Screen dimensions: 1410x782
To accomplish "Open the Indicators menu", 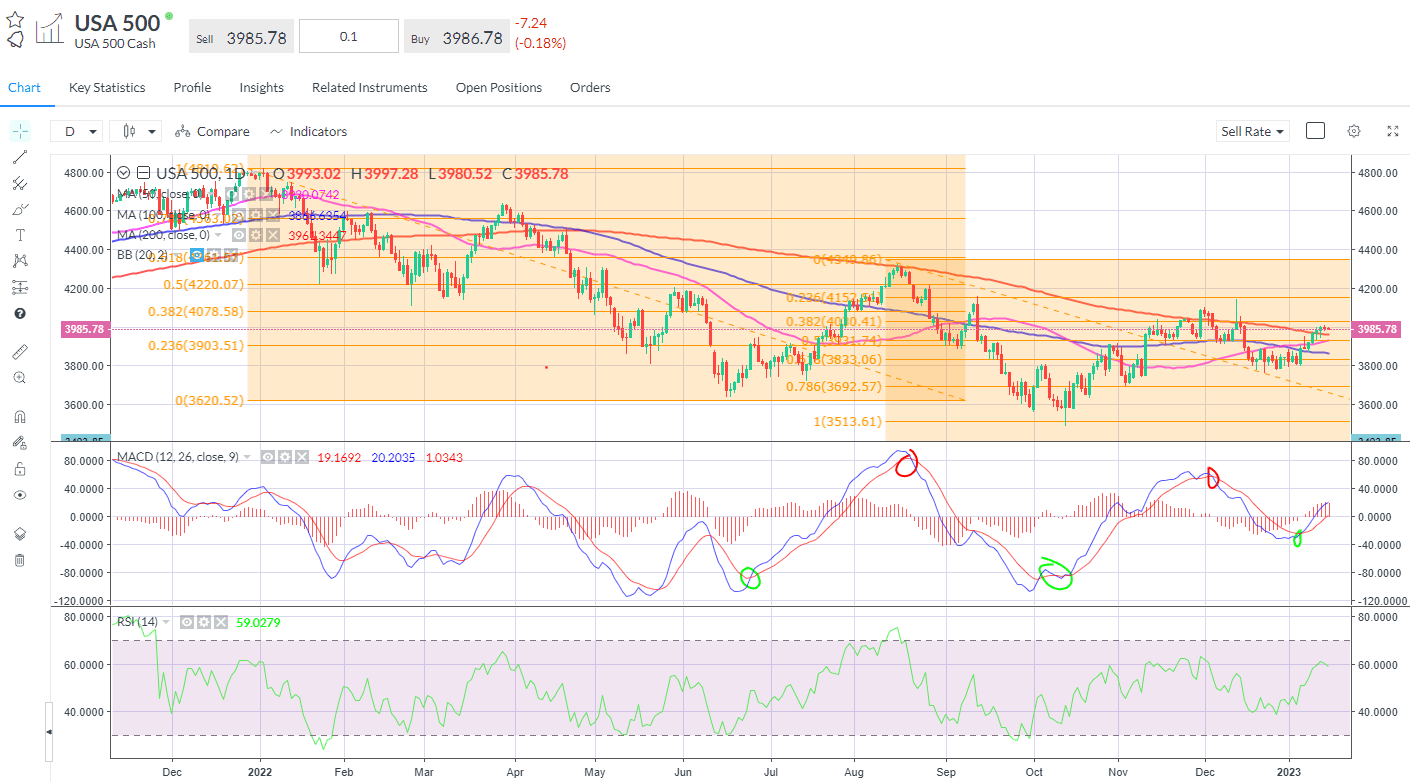I will click(308, 131).
